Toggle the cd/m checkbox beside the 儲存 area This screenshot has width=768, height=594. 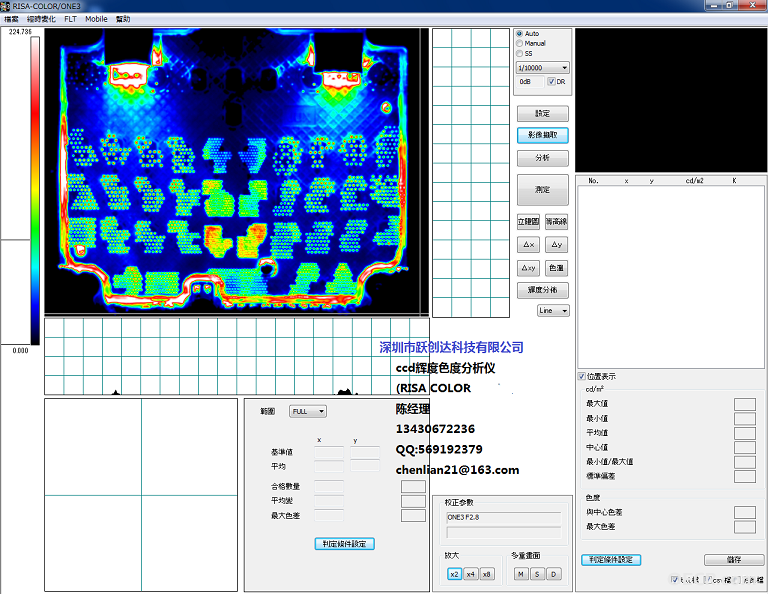point(707,580)
